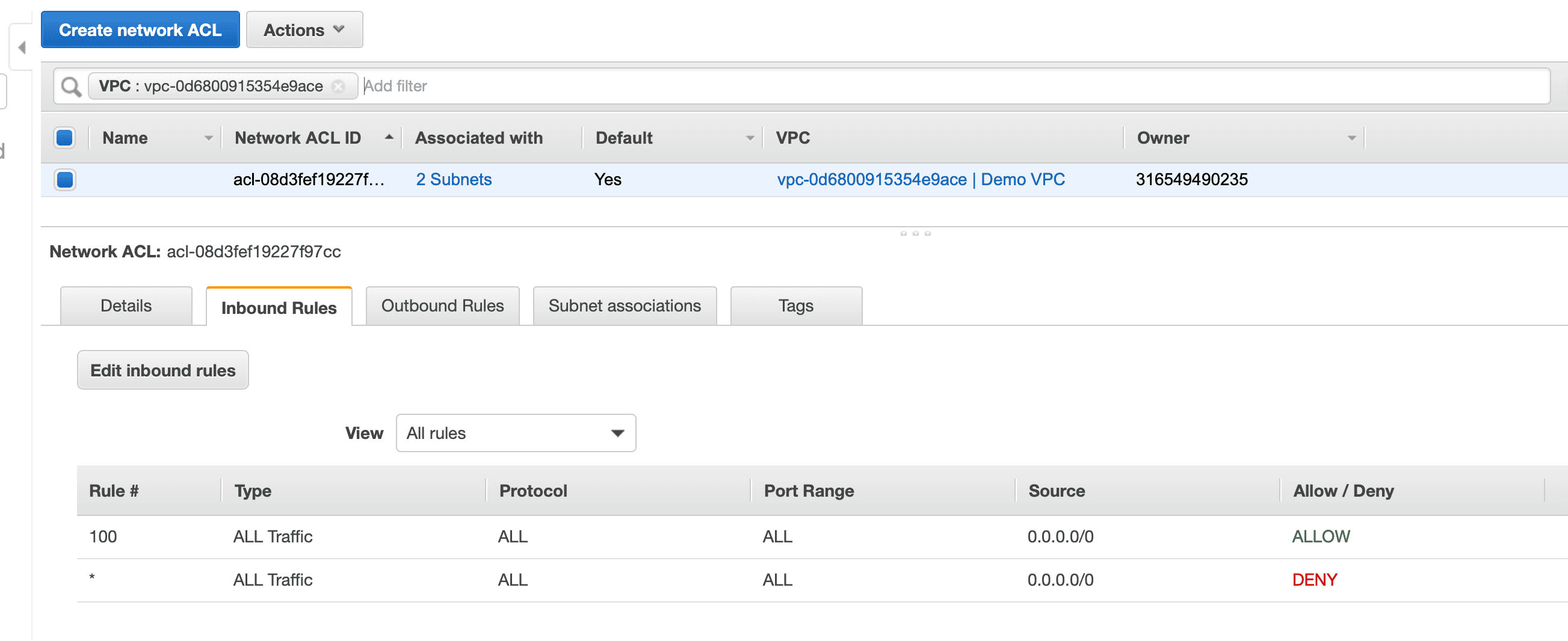Open the Subnet associations tab
The width and height of the screenshot is (1568, 641).
coord(624,306)
